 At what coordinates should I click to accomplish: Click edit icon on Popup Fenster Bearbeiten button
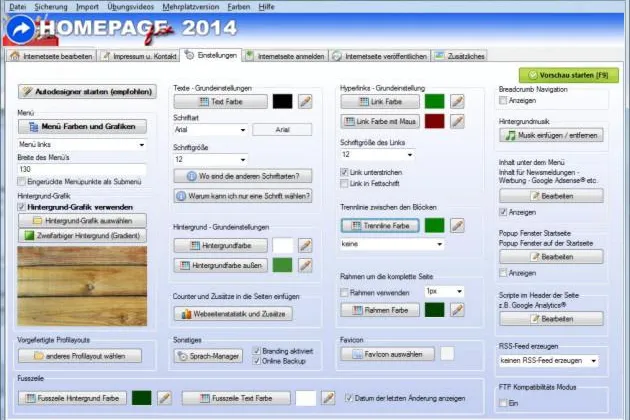535,257
